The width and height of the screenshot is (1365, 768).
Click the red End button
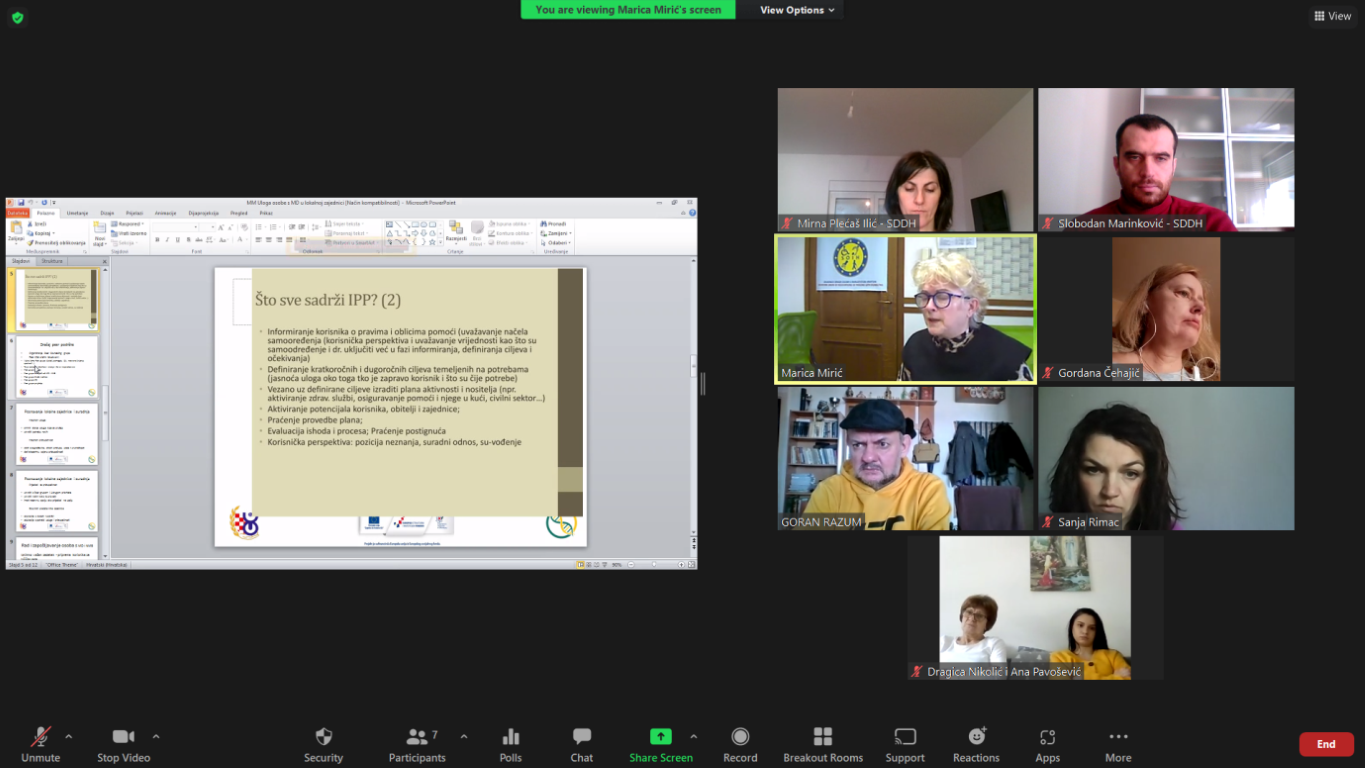point(1326,744)
